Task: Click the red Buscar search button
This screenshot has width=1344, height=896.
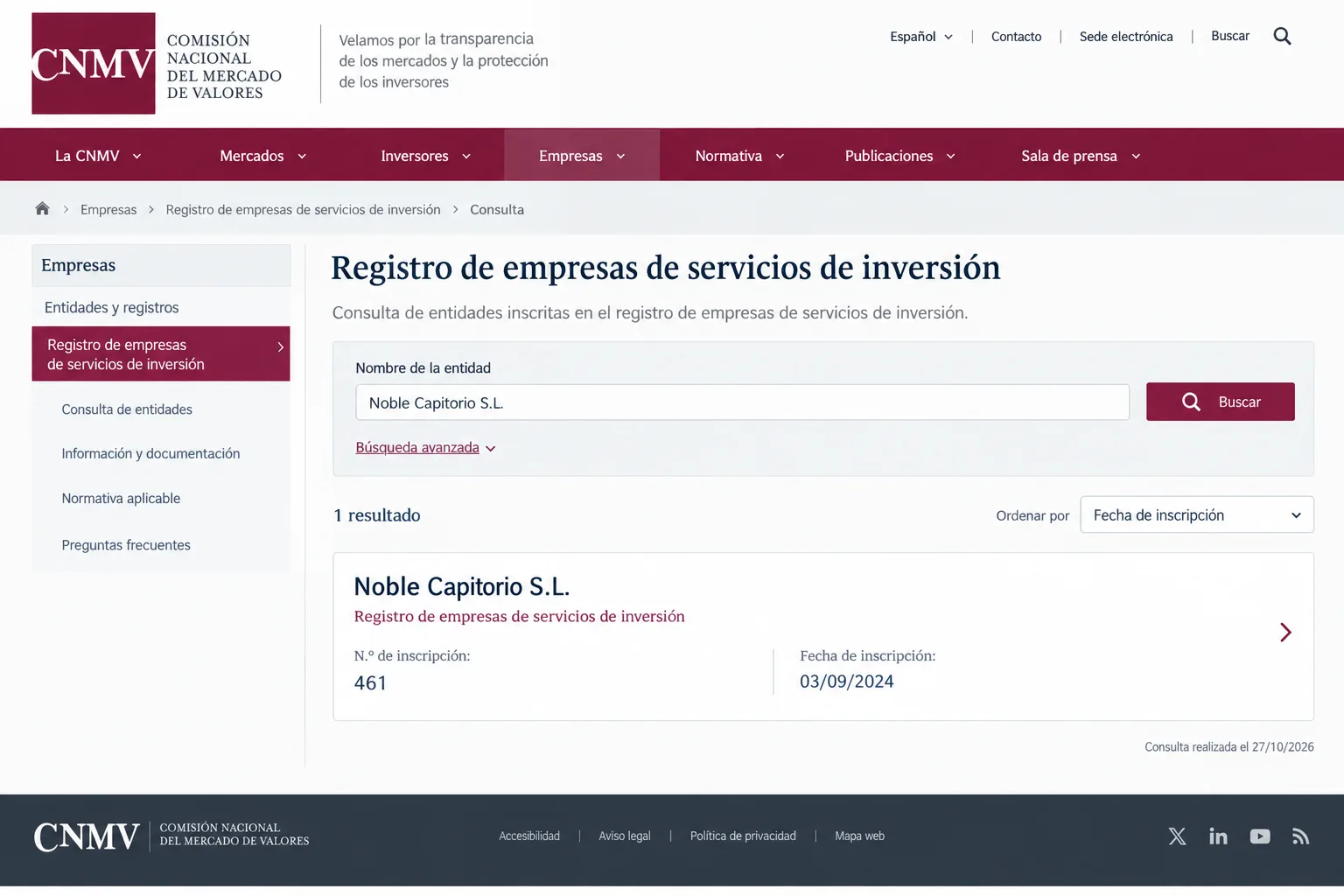Action: (x=1221, y=402)
